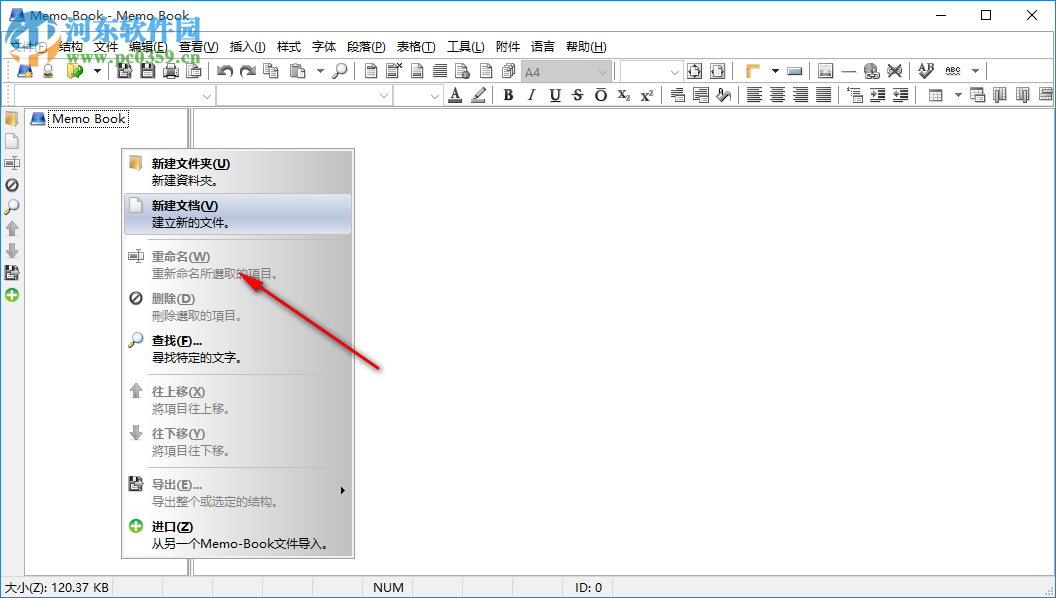
Task: Select the Memo Book tree node
Action: 89,119
